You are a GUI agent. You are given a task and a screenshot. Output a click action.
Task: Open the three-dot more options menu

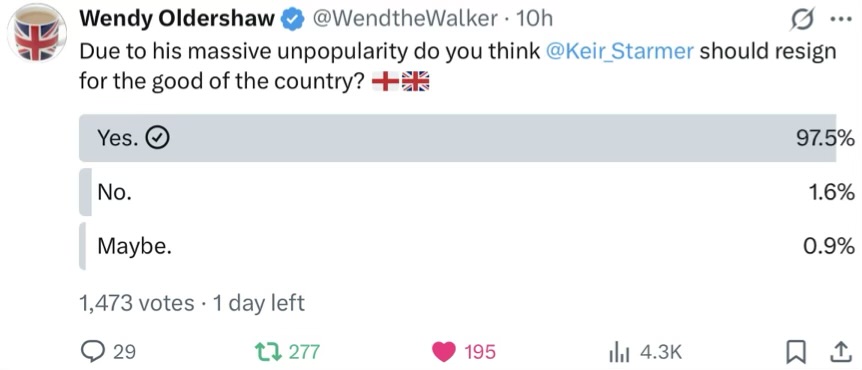point(841,20)
